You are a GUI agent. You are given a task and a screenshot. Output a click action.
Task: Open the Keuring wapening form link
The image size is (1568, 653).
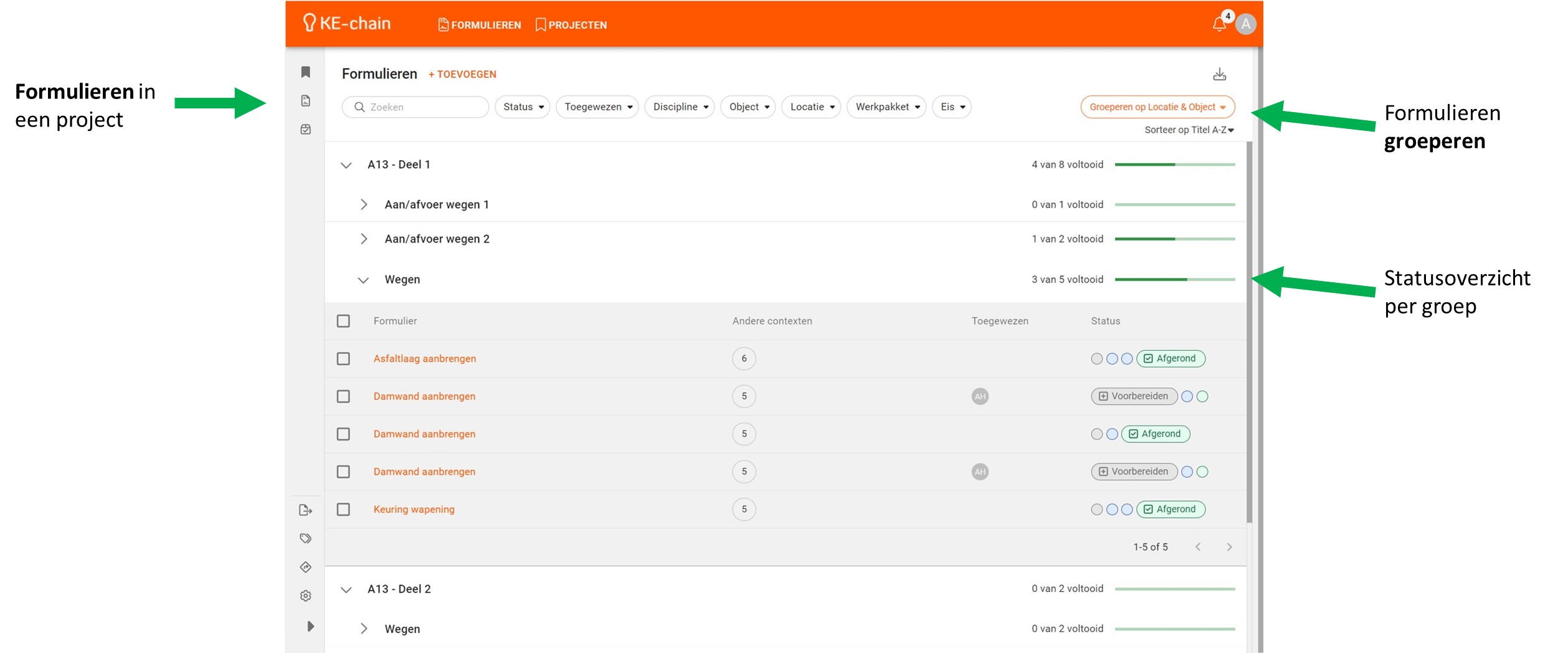414,510
